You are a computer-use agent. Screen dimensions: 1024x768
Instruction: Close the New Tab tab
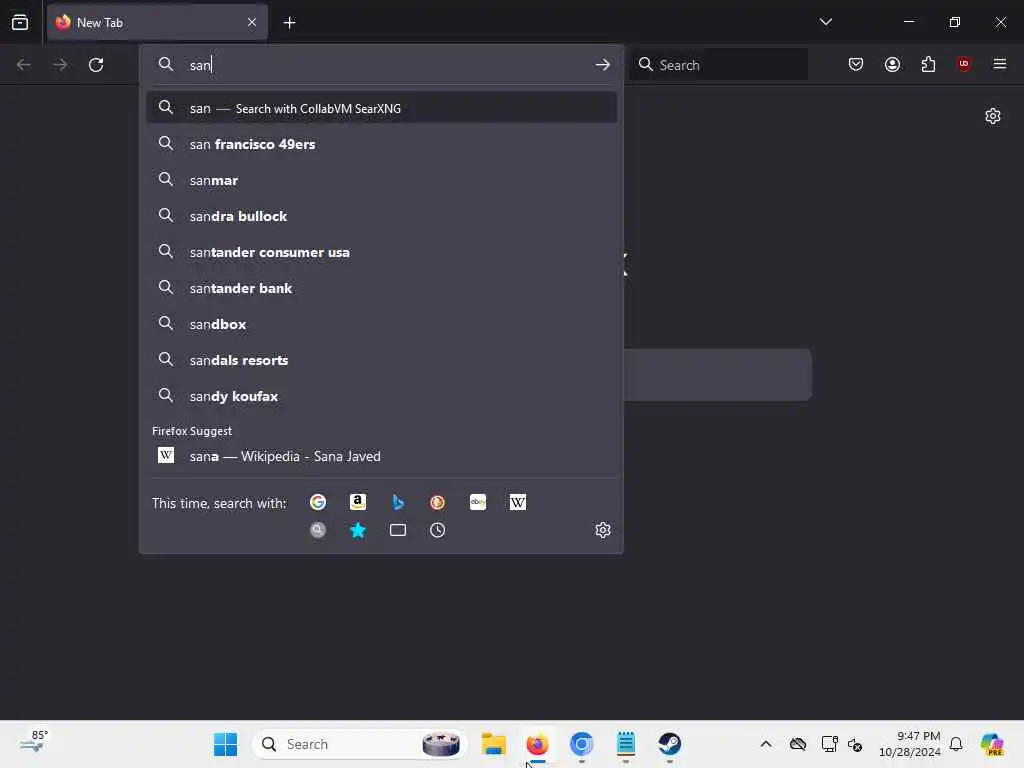[x=252, y=22]
